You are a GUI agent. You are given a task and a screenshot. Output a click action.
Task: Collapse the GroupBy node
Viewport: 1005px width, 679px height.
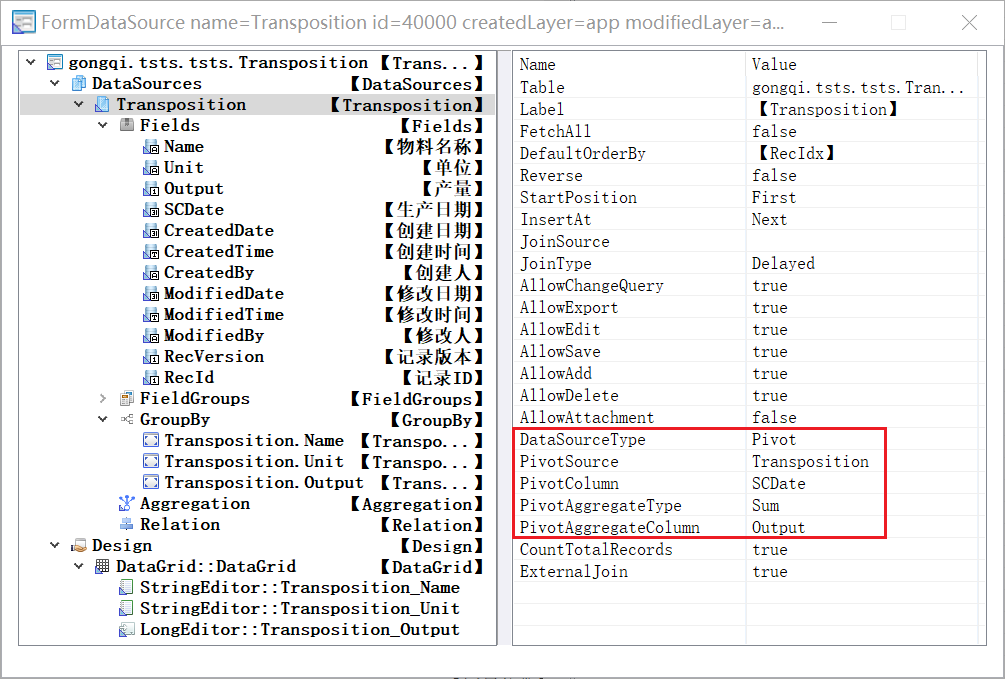tap(103, 420)
